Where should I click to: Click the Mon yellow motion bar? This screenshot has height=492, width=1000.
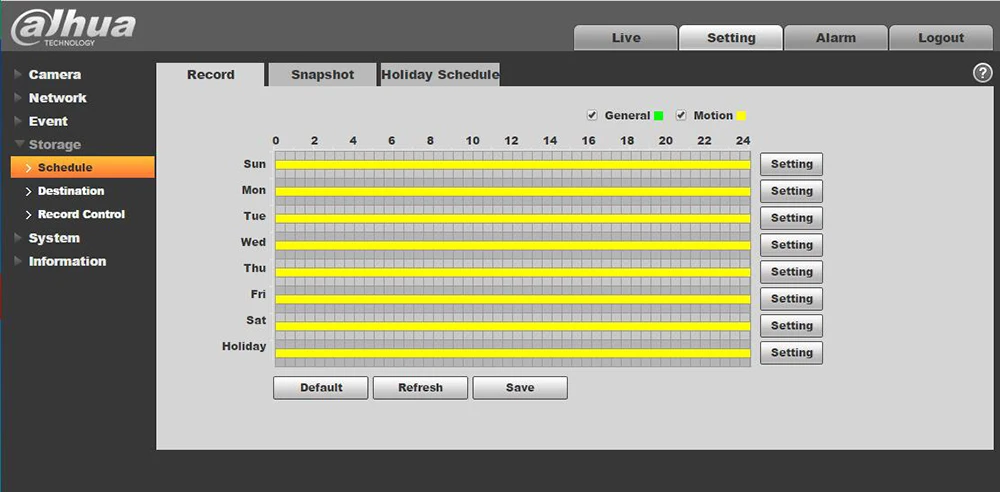[513, 191]
